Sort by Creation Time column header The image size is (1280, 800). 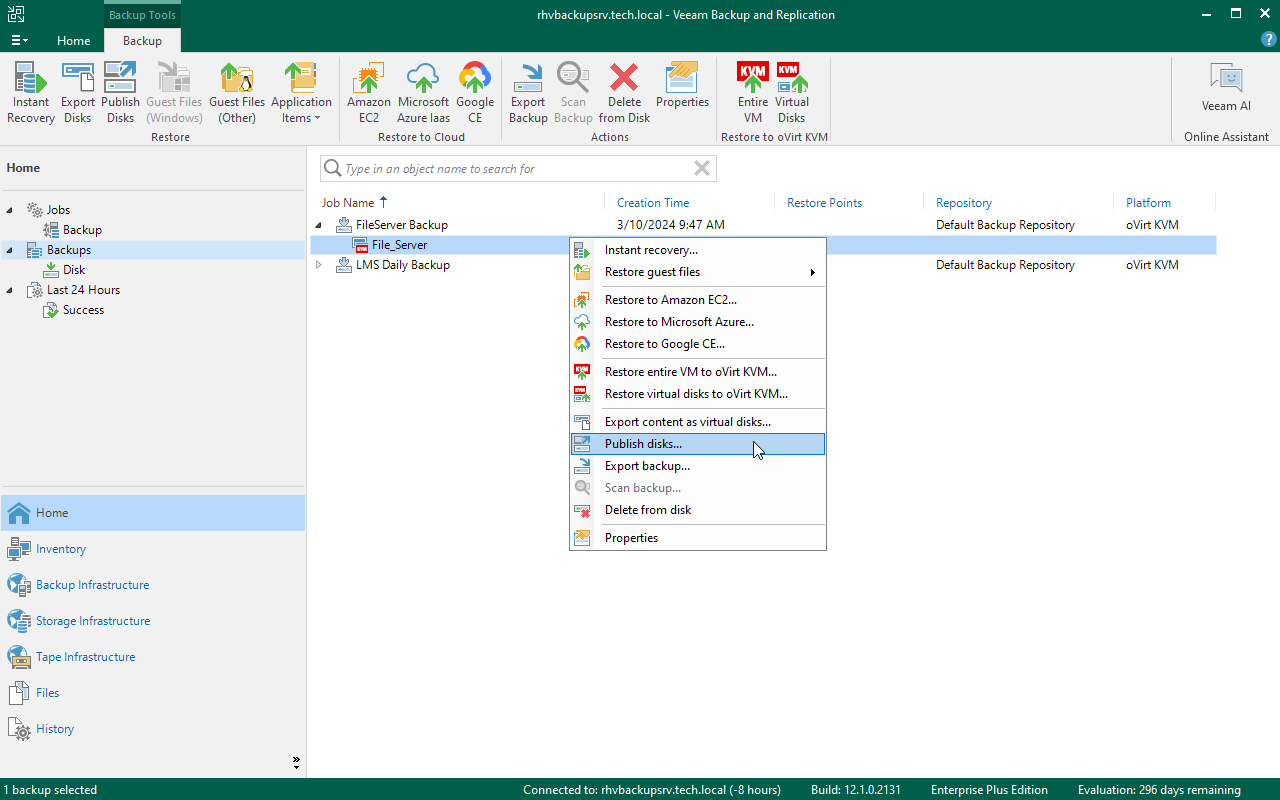(653, 203)
